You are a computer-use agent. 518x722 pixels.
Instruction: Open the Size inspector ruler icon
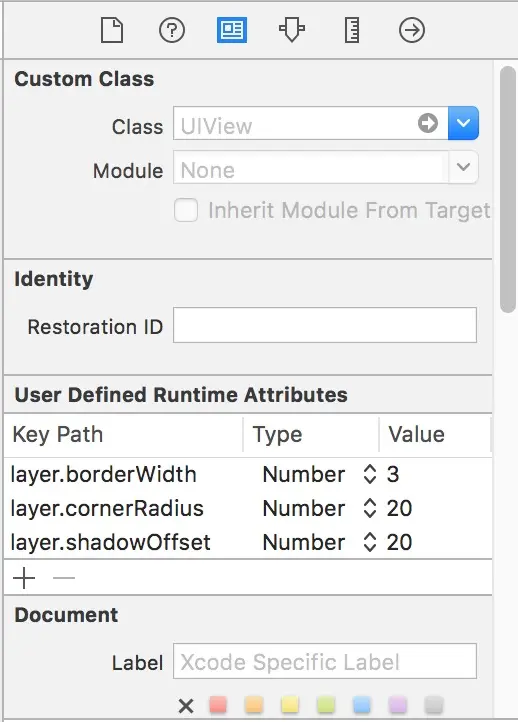352,31
